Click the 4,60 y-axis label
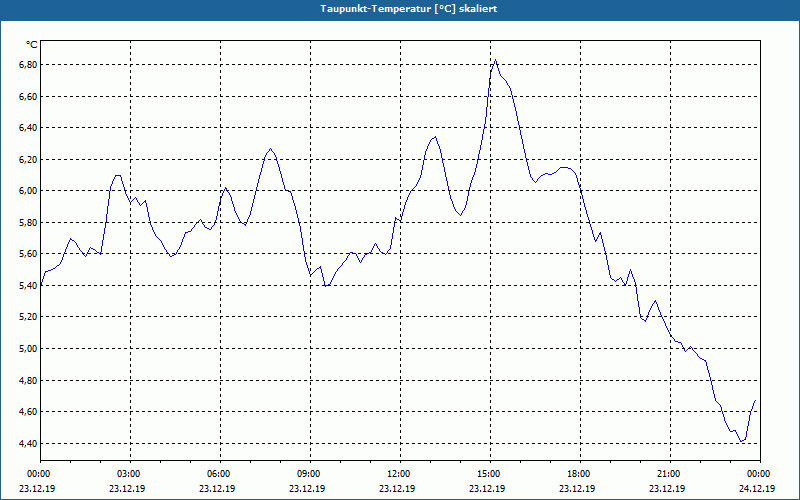Viewport: 800px width, 500px height. tap(28, 412)
